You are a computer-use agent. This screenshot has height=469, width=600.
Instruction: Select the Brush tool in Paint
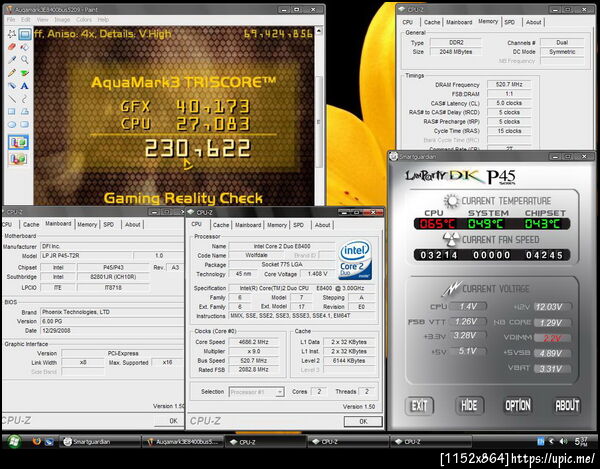(24, 73)
